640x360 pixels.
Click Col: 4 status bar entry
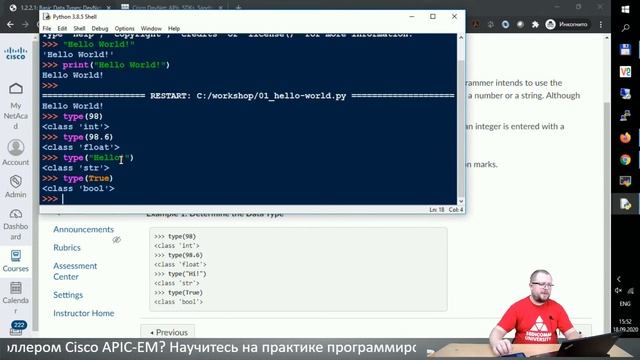point(456,209)
